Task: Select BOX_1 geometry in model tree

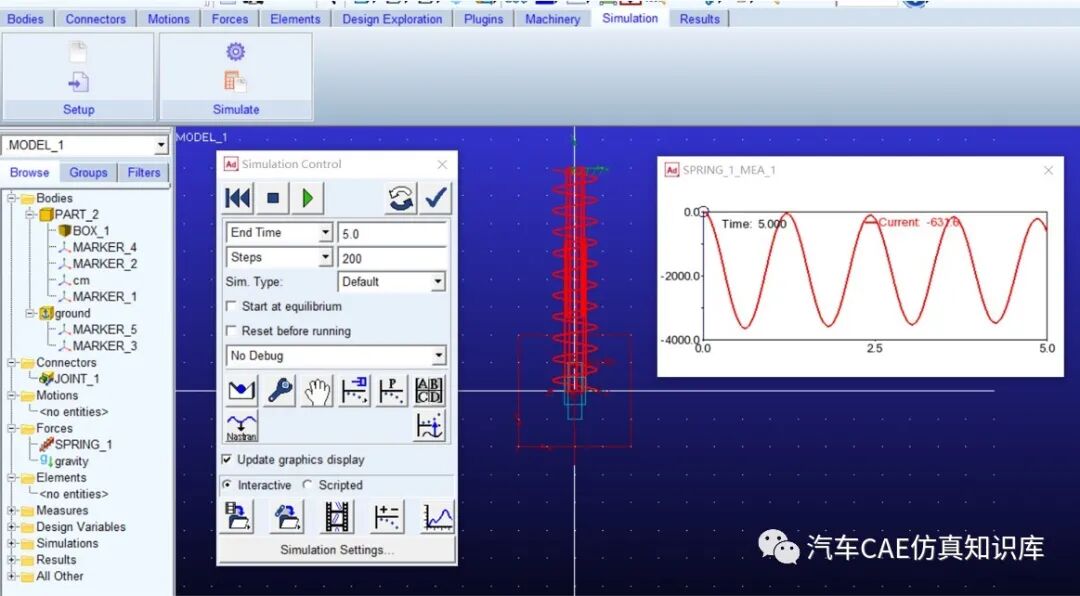Action: tap(84, 231)
